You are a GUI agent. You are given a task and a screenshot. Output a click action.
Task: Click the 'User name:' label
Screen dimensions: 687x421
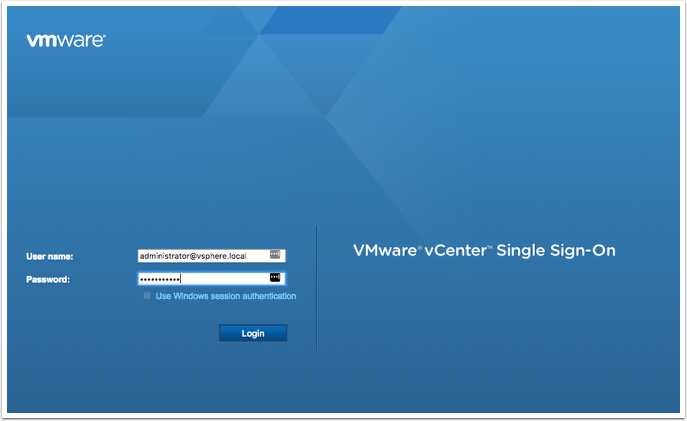pyautogui.click(x=50, y=257)
